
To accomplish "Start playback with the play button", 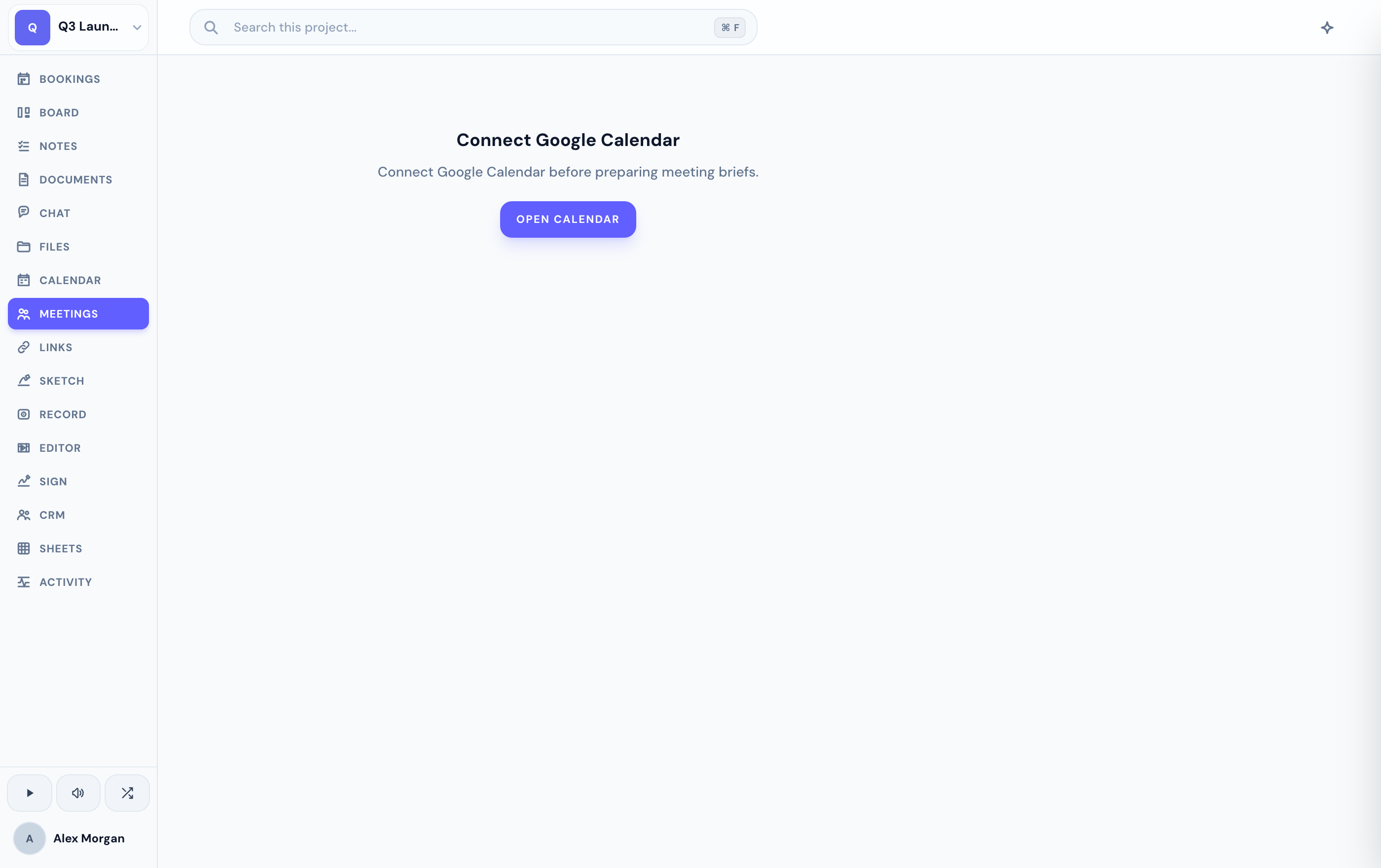I will click(30, 793).
